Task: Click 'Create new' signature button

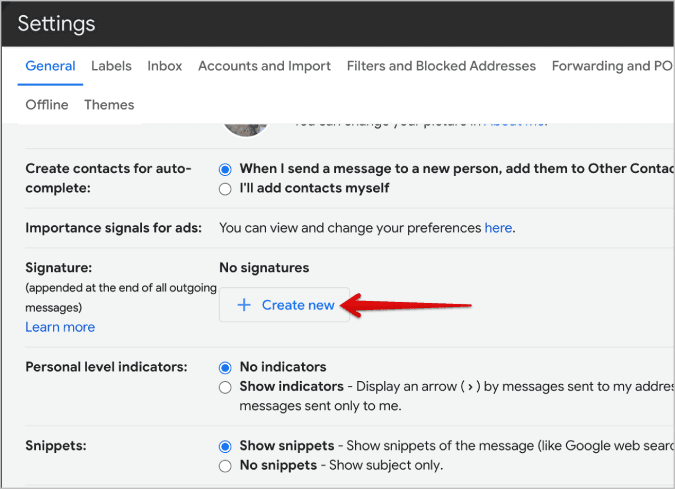Action: click(285, 305)
